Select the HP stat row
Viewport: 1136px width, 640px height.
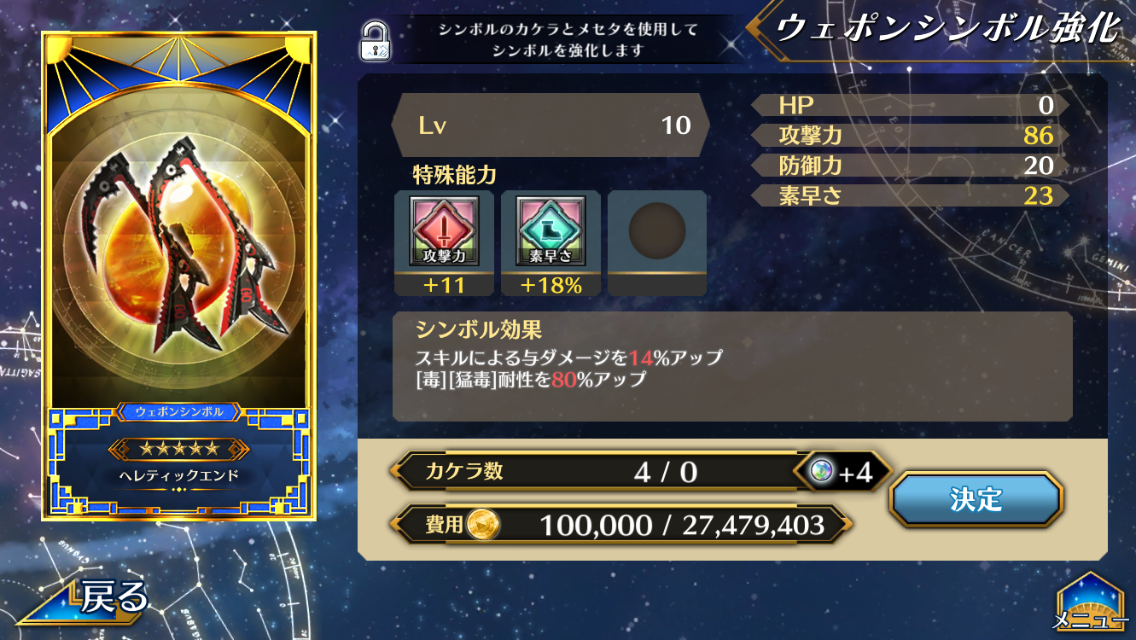[911, 105]
